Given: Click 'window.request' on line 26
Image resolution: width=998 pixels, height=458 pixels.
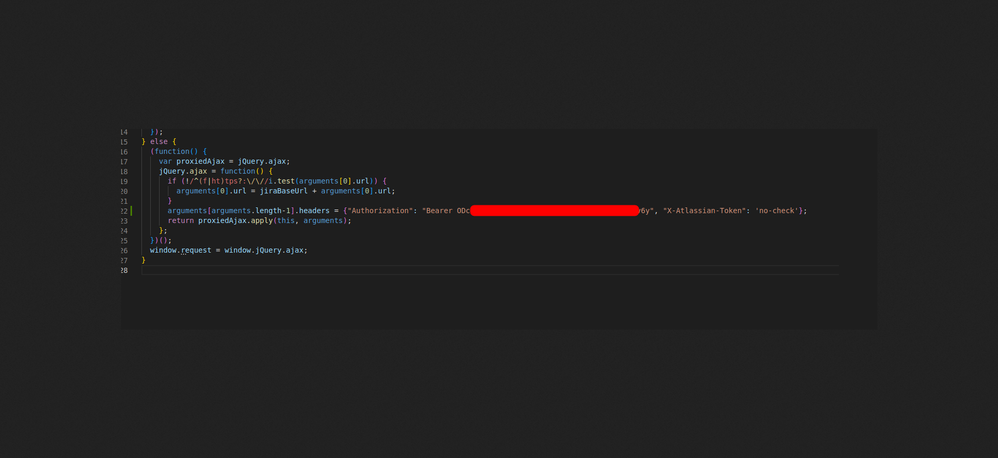Looking at the screenshot, I should [180, 251].
